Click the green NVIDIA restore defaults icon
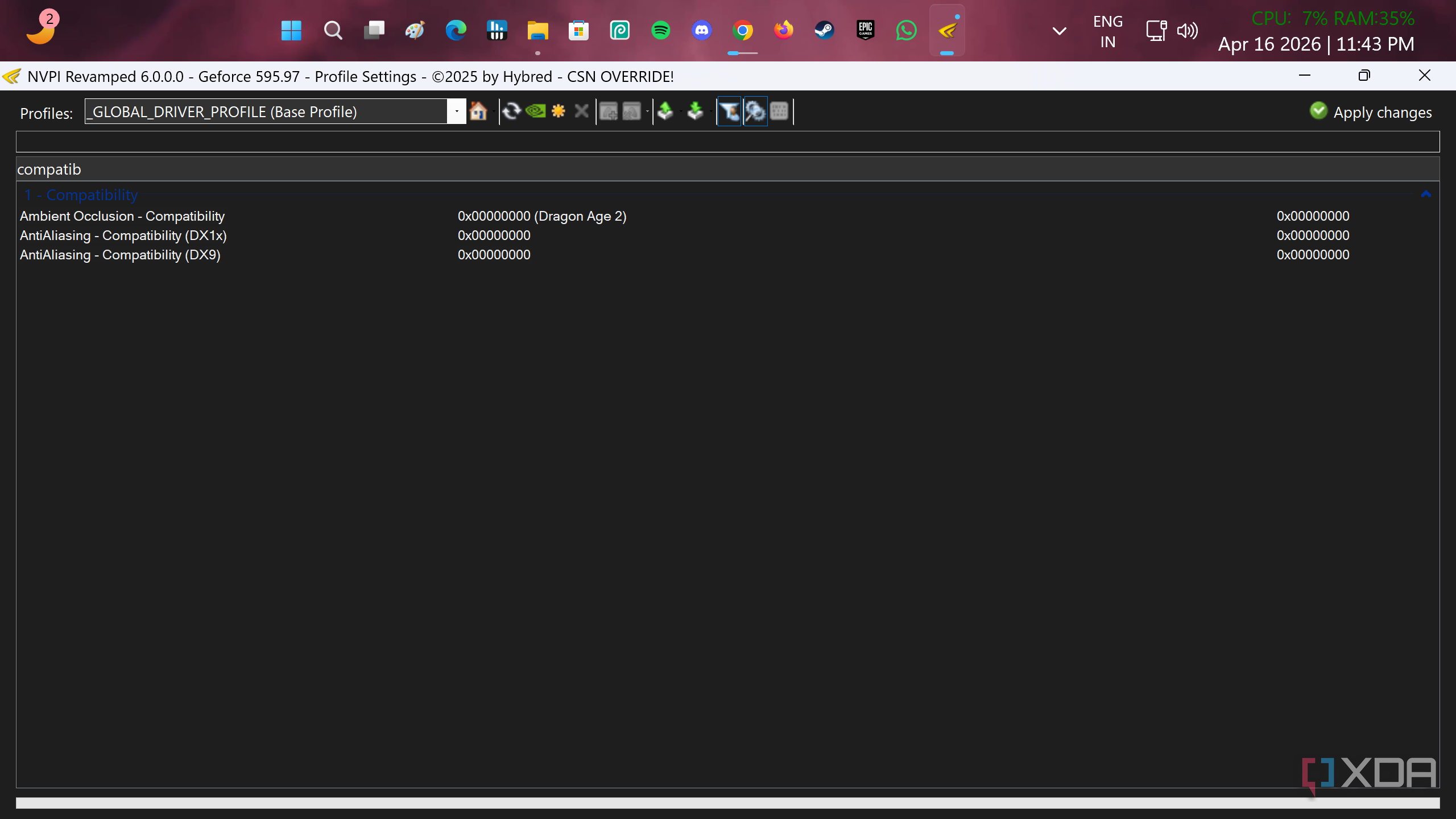 click(x=535, y=111)
